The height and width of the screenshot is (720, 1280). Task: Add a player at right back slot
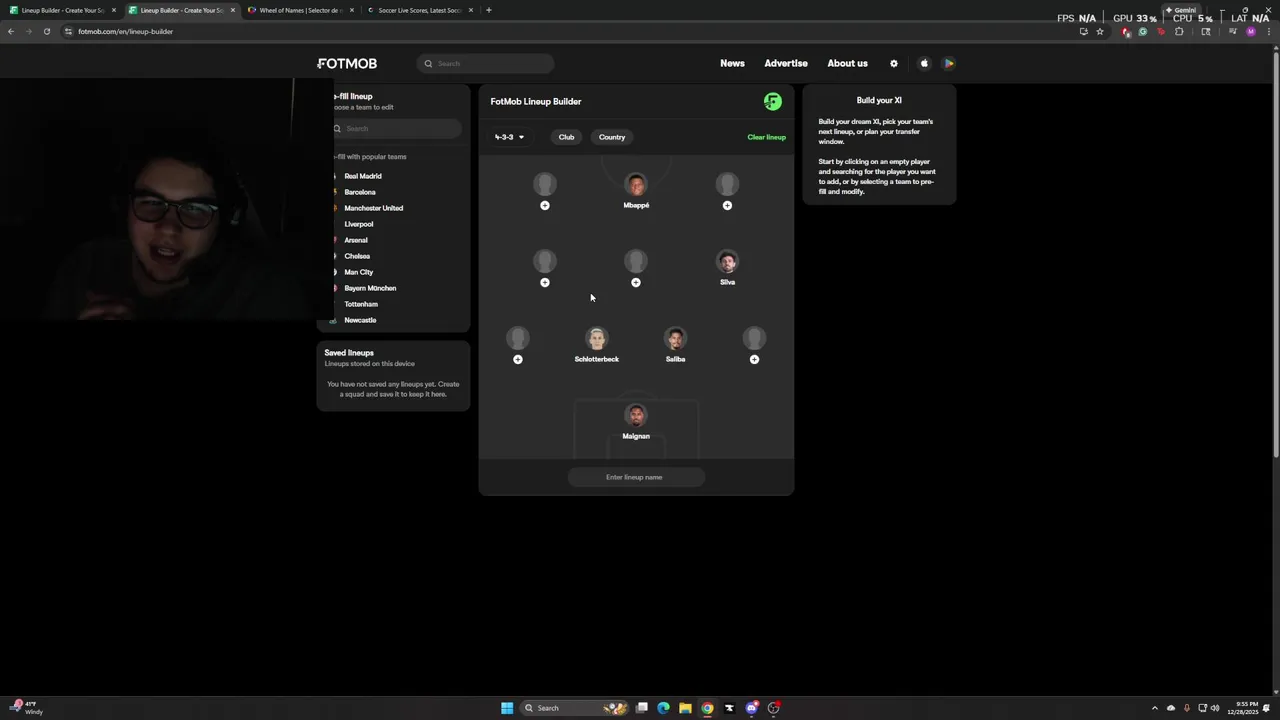(x=754, y=359)
